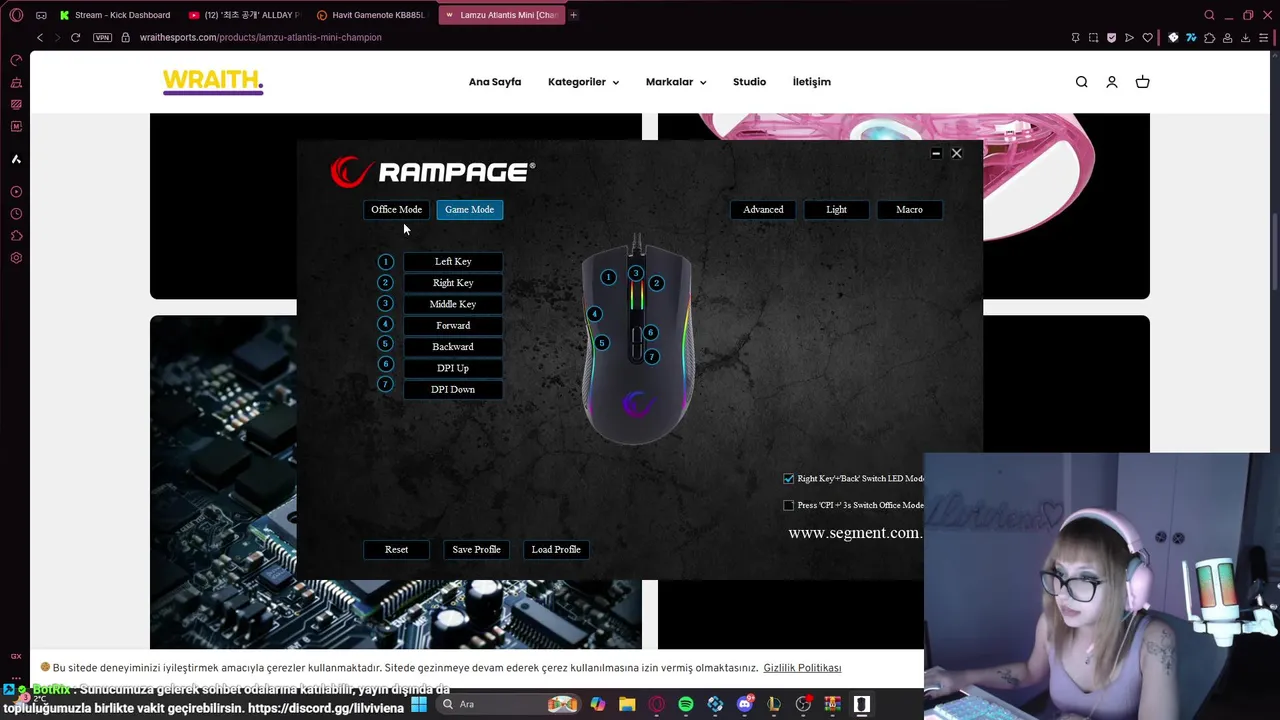
Task: Take a snapshot with the dashed-square icon
Action: (x=1093, y=37)
